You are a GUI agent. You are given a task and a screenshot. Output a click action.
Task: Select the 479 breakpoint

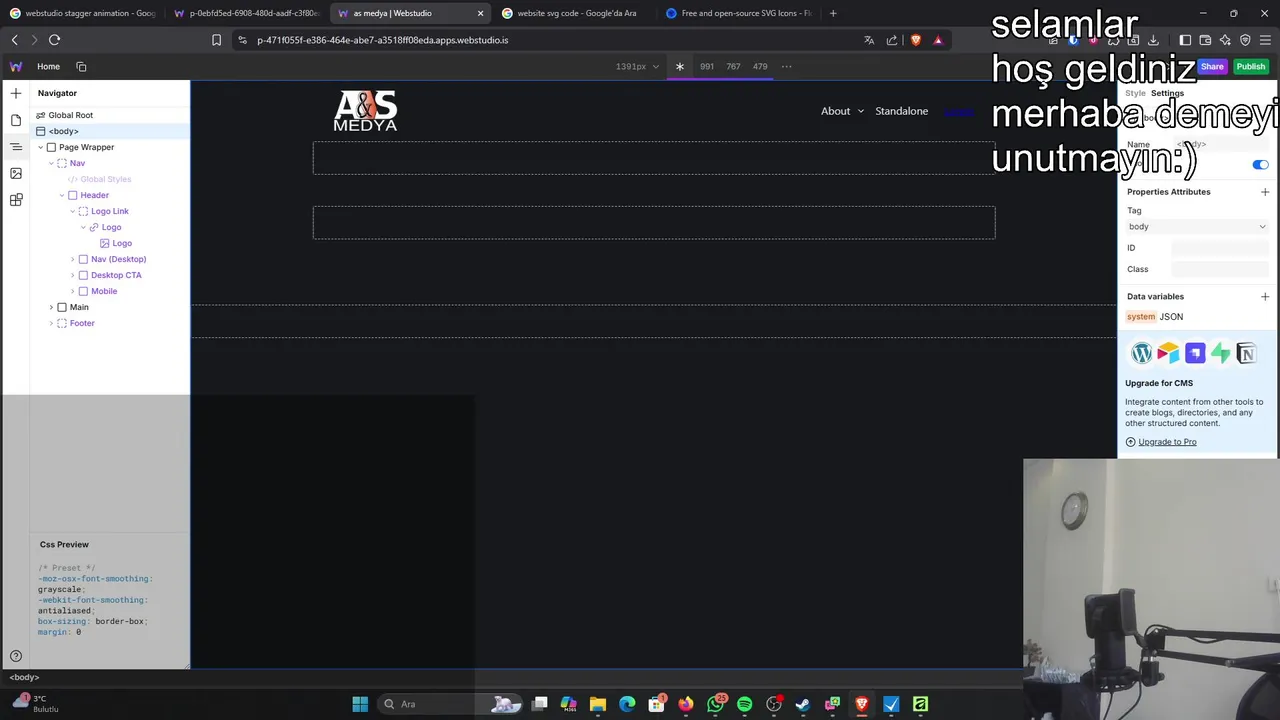pos(760,66)
